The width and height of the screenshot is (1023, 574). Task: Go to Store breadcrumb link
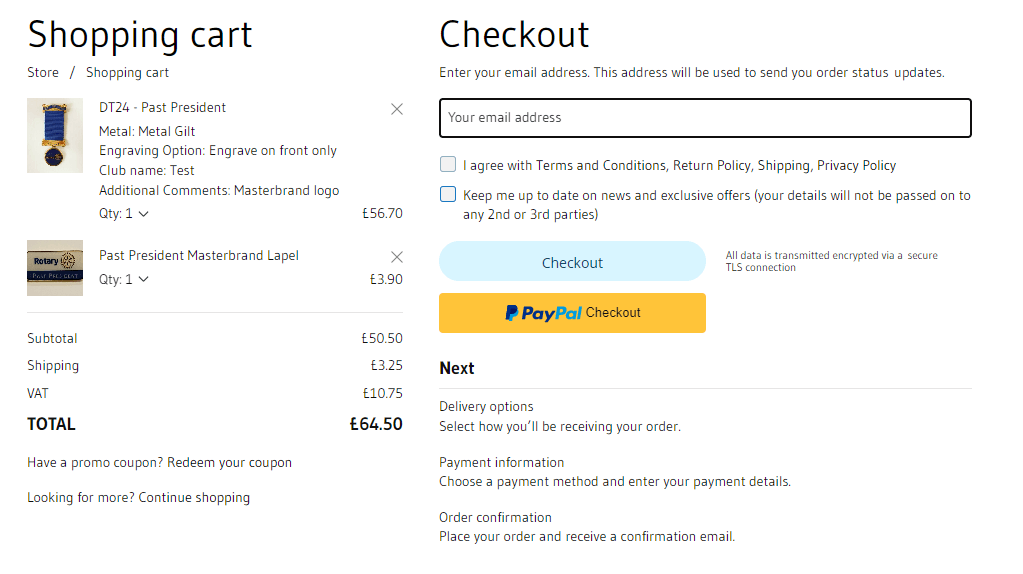pos(43,72)
